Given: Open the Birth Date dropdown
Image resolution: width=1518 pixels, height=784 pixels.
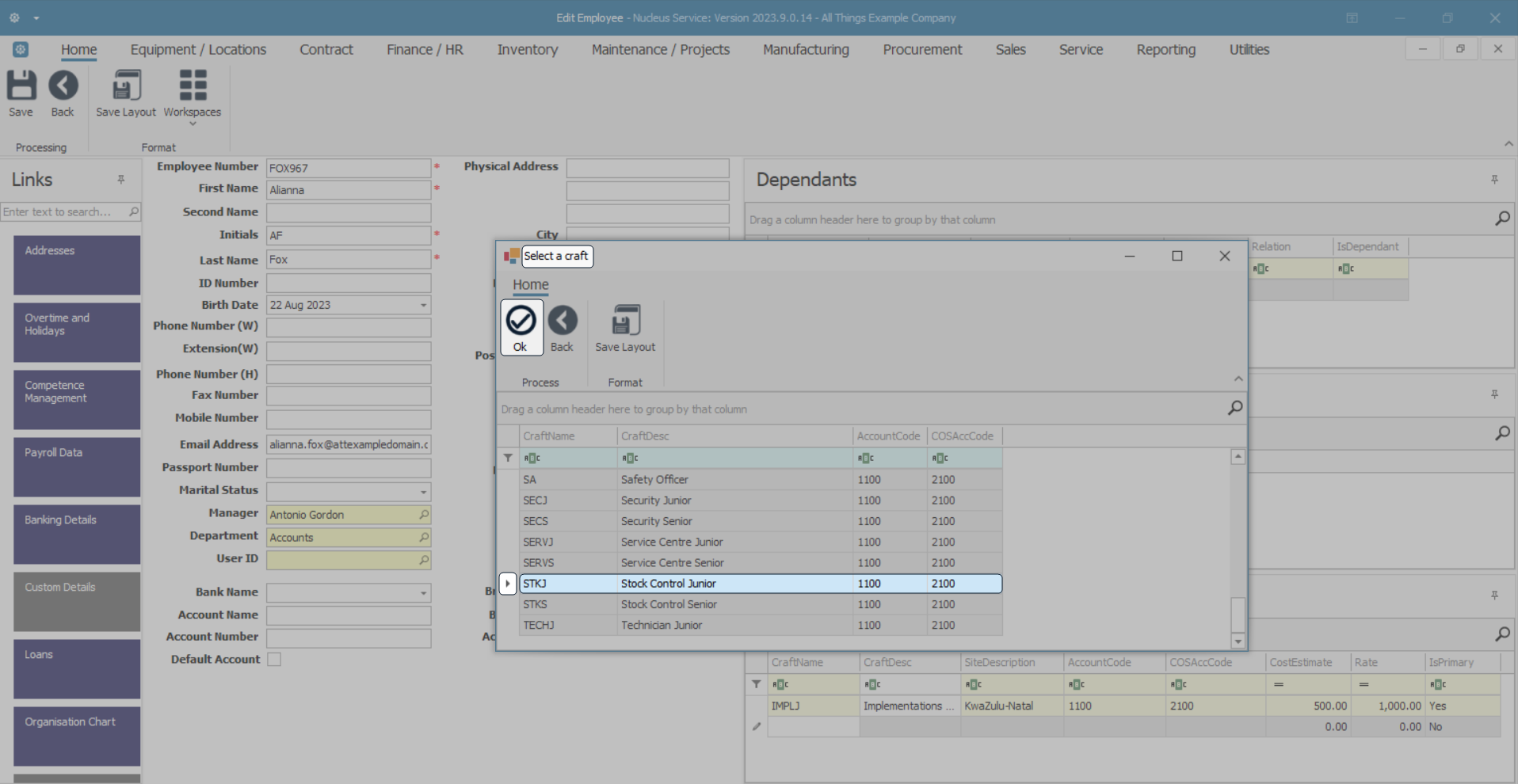Looking at the screenshot, I should tap(423, 306).
